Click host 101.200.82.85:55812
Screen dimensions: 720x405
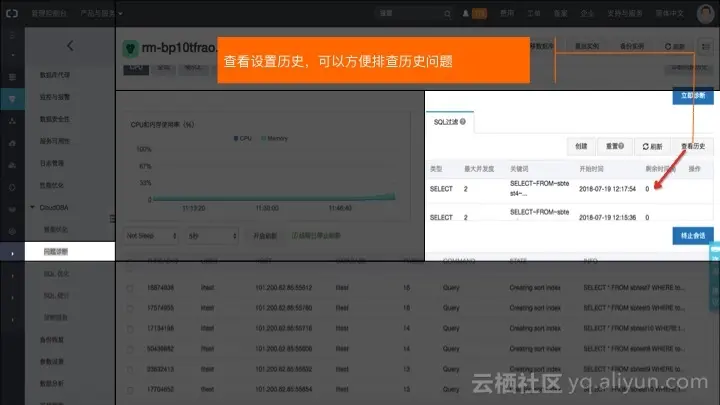click(283, 288)
